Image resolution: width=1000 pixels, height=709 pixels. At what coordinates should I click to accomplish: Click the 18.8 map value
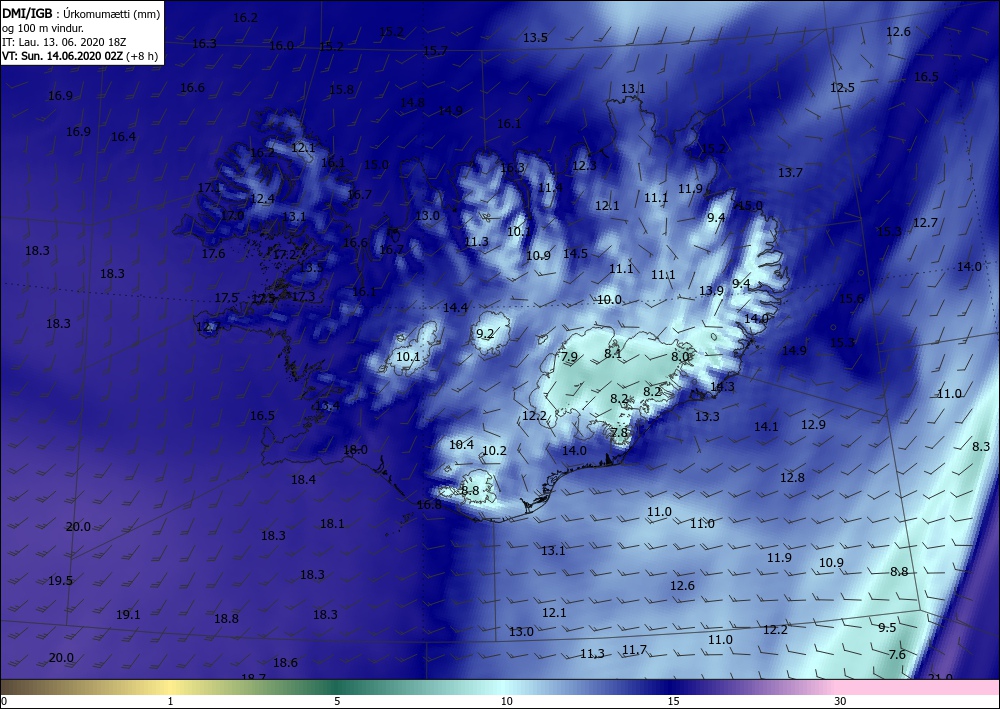pyautogui.click(x=226, y=618)
